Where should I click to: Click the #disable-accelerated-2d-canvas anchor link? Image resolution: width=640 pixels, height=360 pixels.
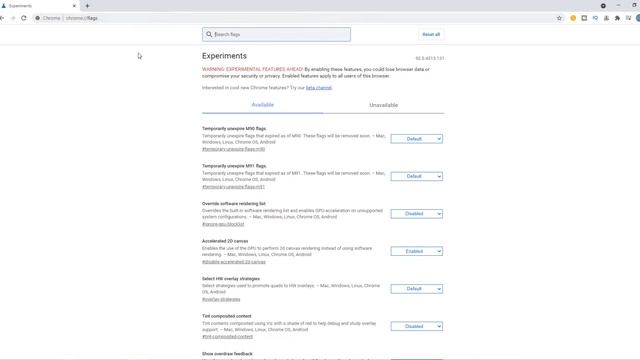(234, 262)
